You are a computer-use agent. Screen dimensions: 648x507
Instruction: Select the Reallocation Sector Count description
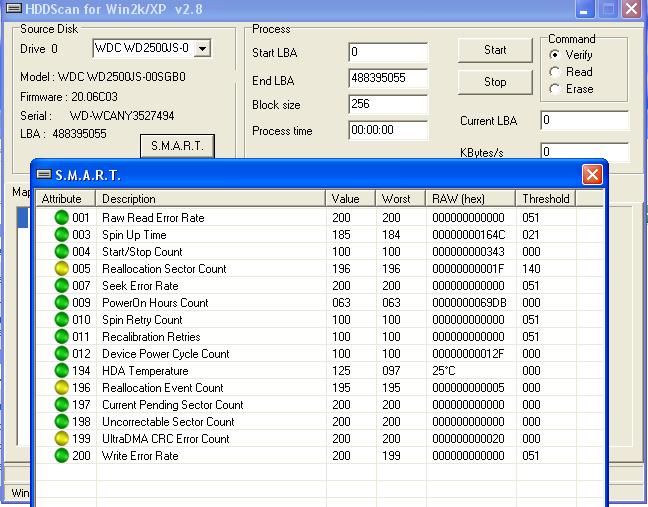tap(164, 269)
